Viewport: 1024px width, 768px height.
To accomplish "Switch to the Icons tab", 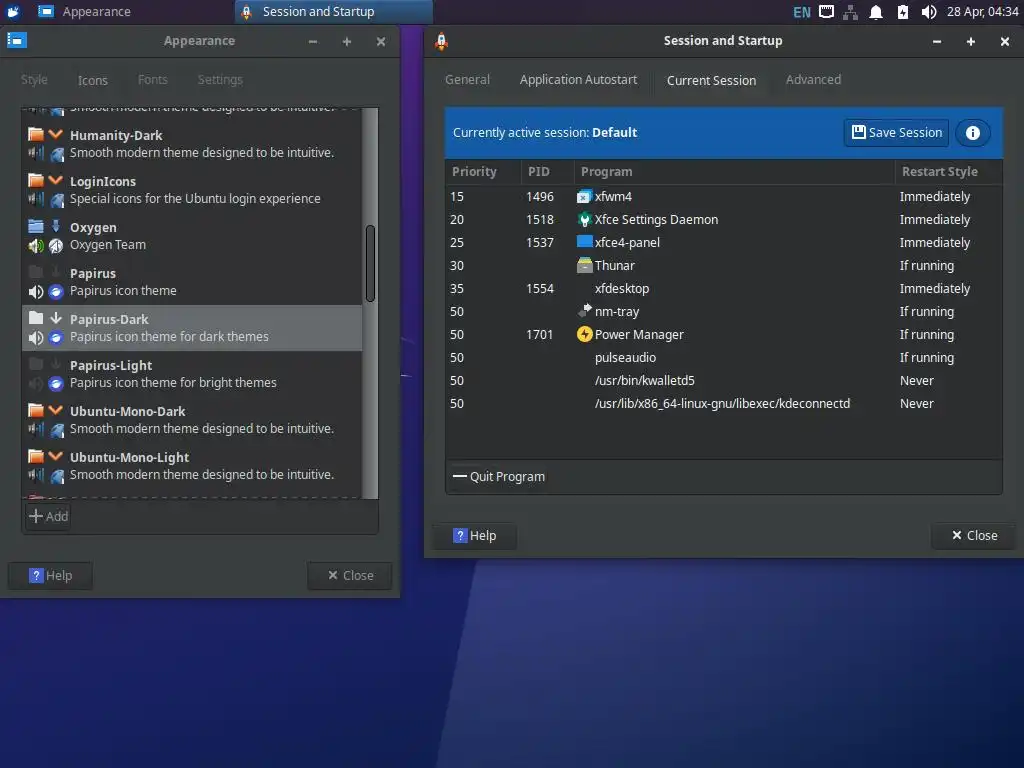I will click(x=93, y=80).
